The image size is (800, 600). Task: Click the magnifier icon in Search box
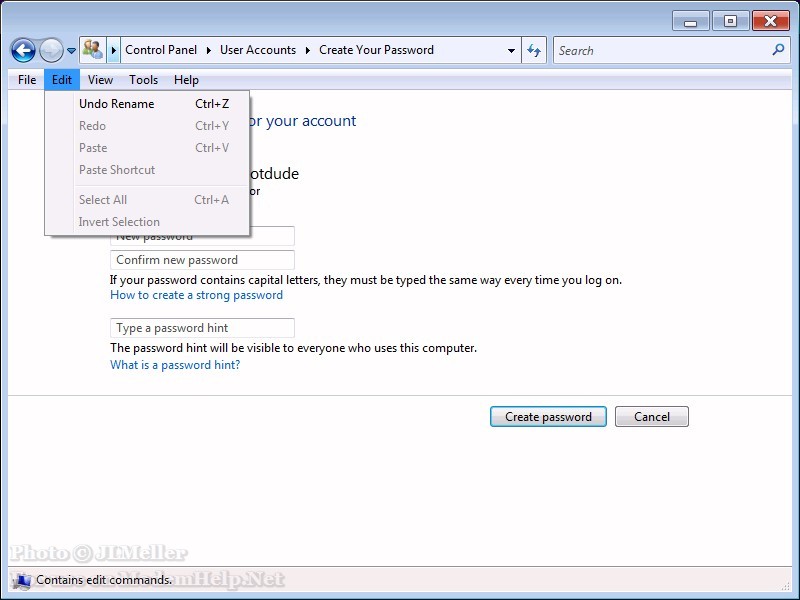(x=779, y=50)
